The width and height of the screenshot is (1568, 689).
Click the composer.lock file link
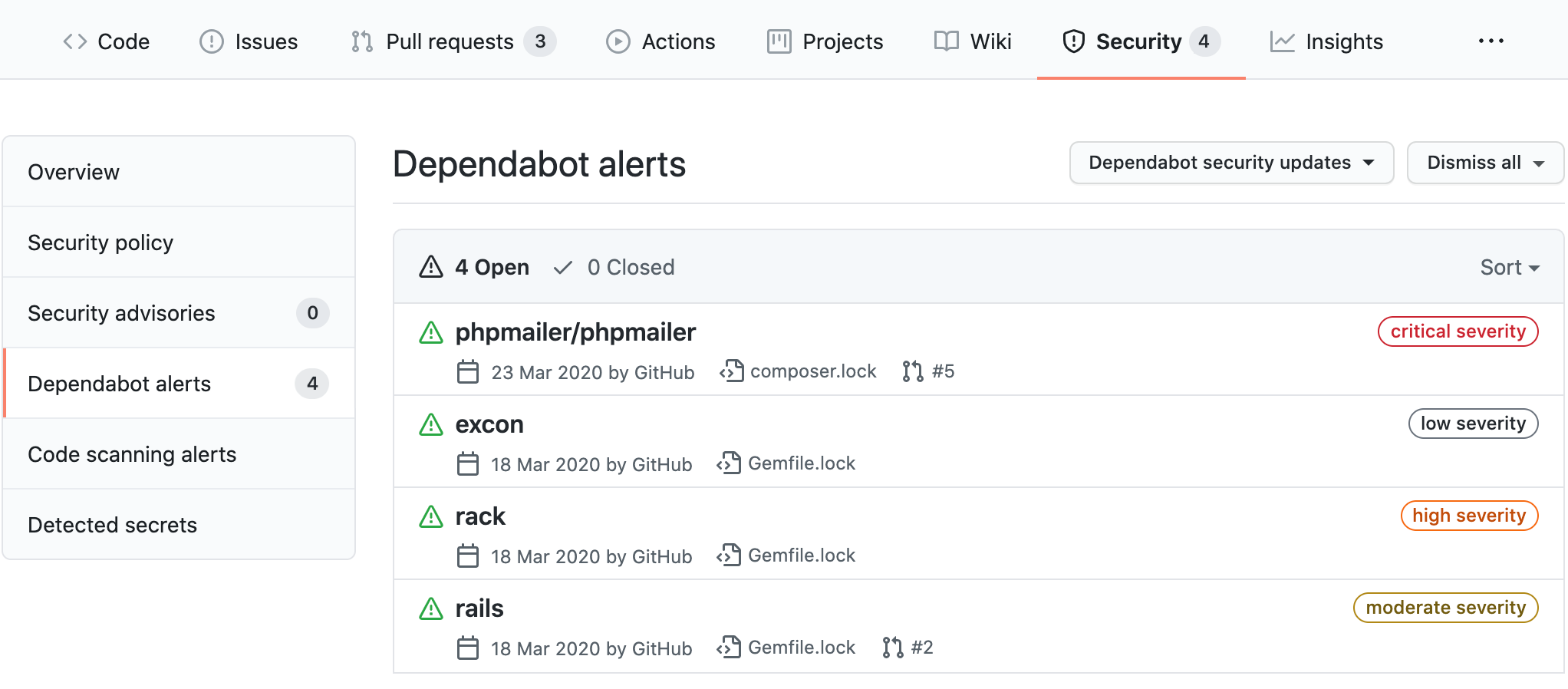click(x=813, y=371)
